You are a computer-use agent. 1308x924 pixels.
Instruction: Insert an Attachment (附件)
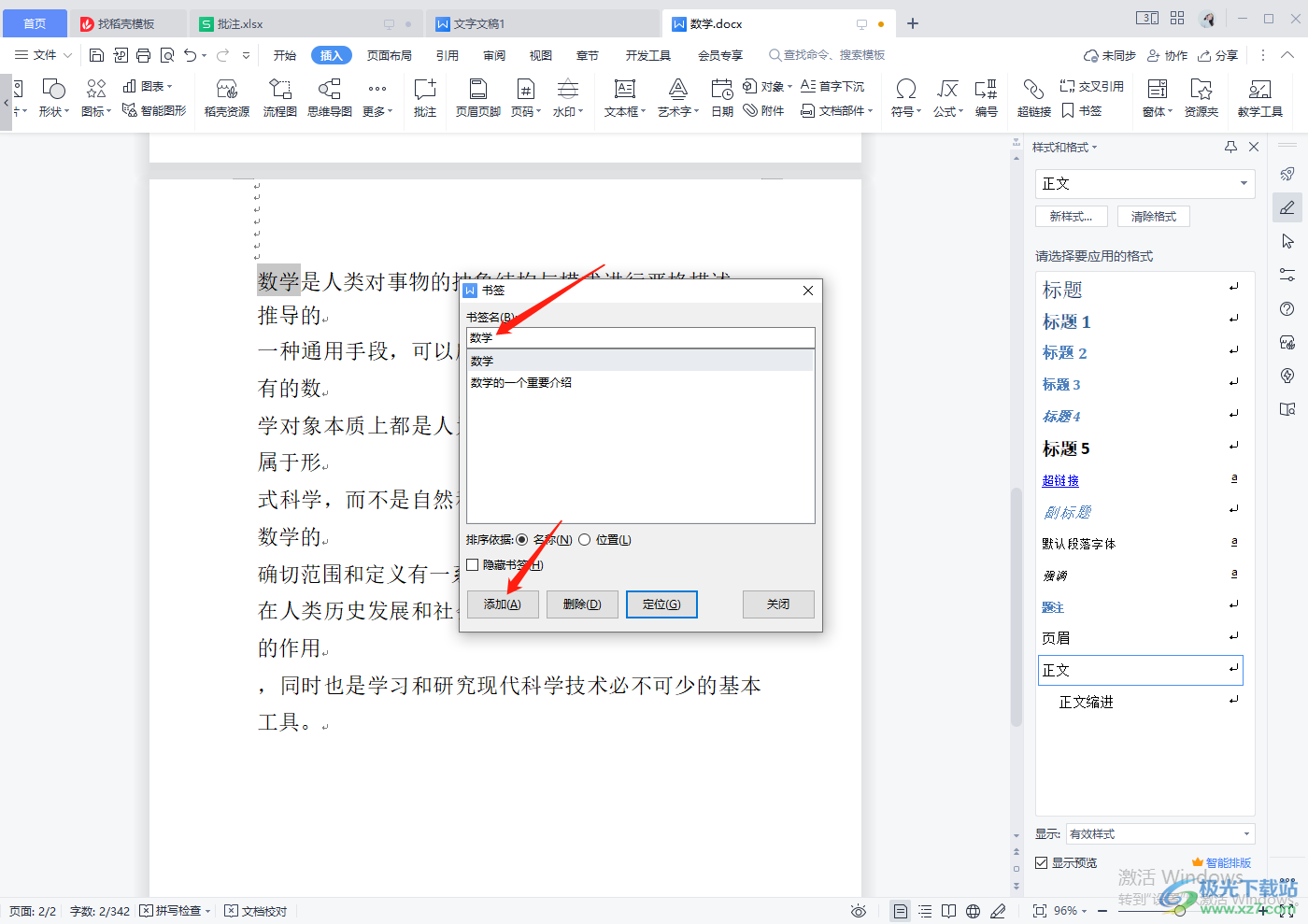[764, 111]
